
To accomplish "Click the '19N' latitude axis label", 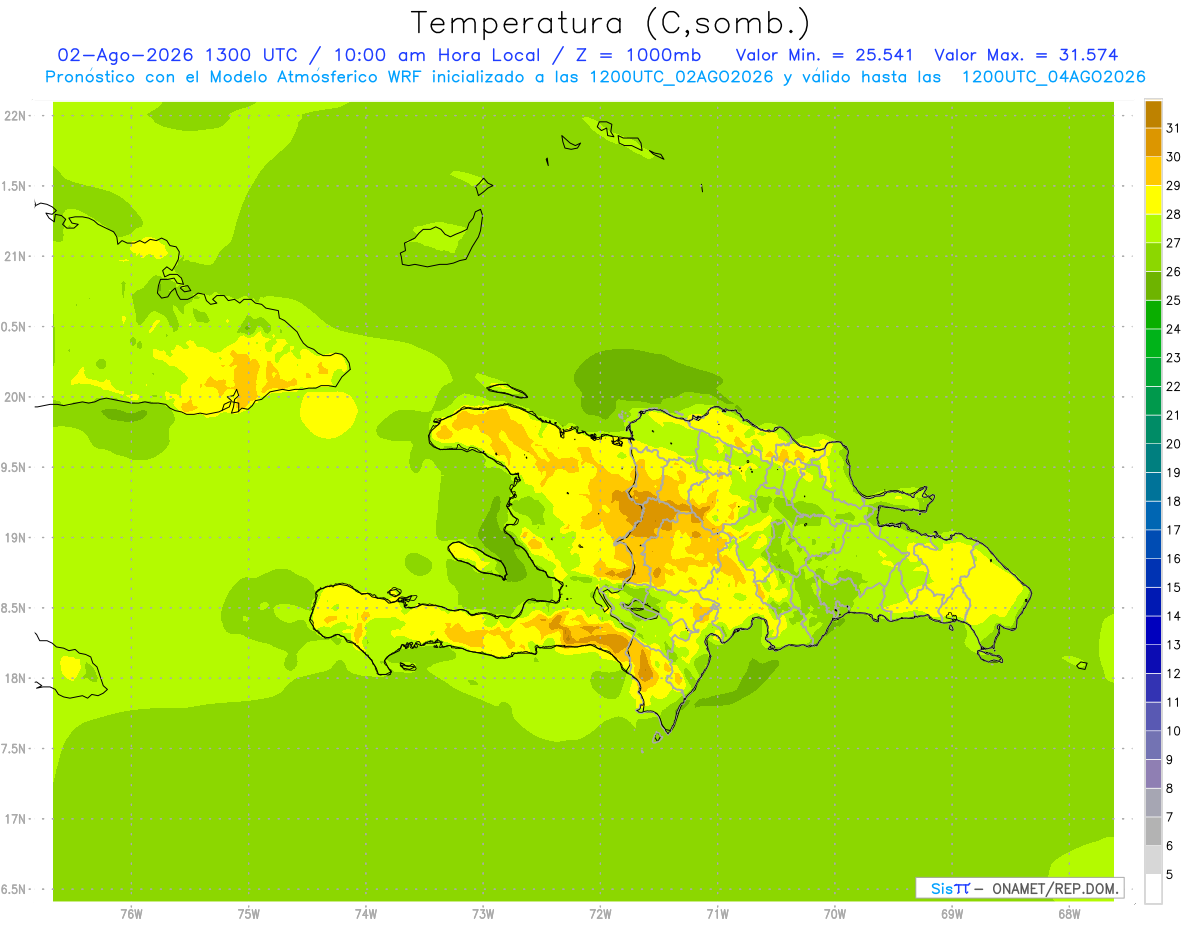I will (x=15, y=538).
